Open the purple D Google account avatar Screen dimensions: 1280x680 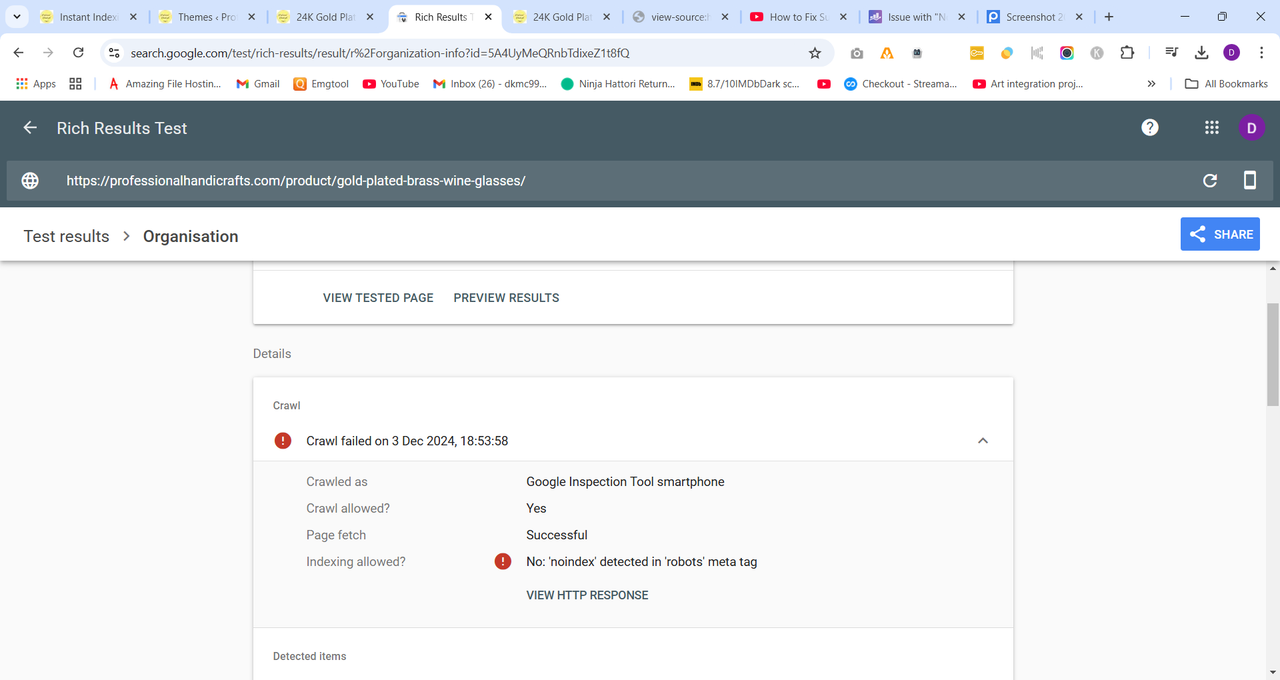(1251, 127)
